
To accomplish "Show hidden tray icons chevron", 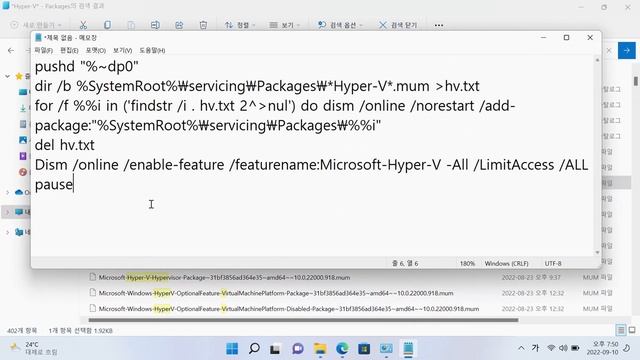I will 521,348.
